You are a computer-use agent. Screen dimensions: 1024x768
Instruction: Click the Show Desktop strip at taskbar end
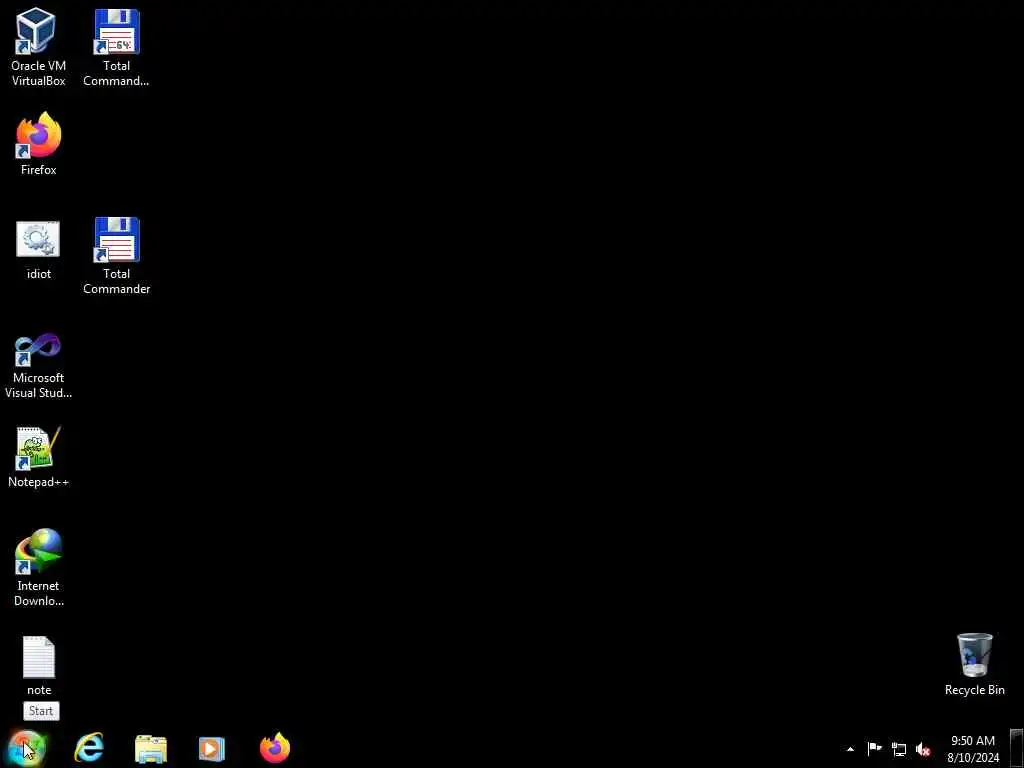click(x=1017, y=748)
